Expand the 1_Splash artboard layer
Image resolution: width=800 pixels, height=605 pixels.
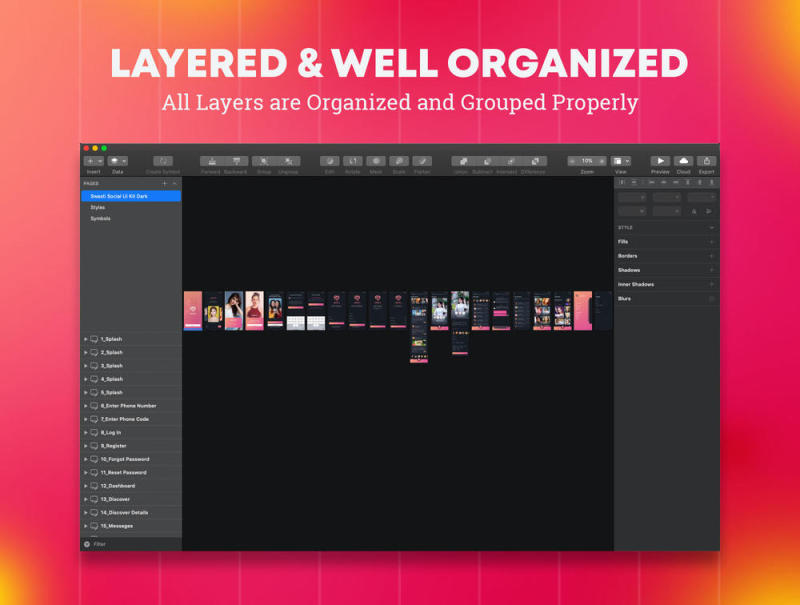tap(86, 339)
